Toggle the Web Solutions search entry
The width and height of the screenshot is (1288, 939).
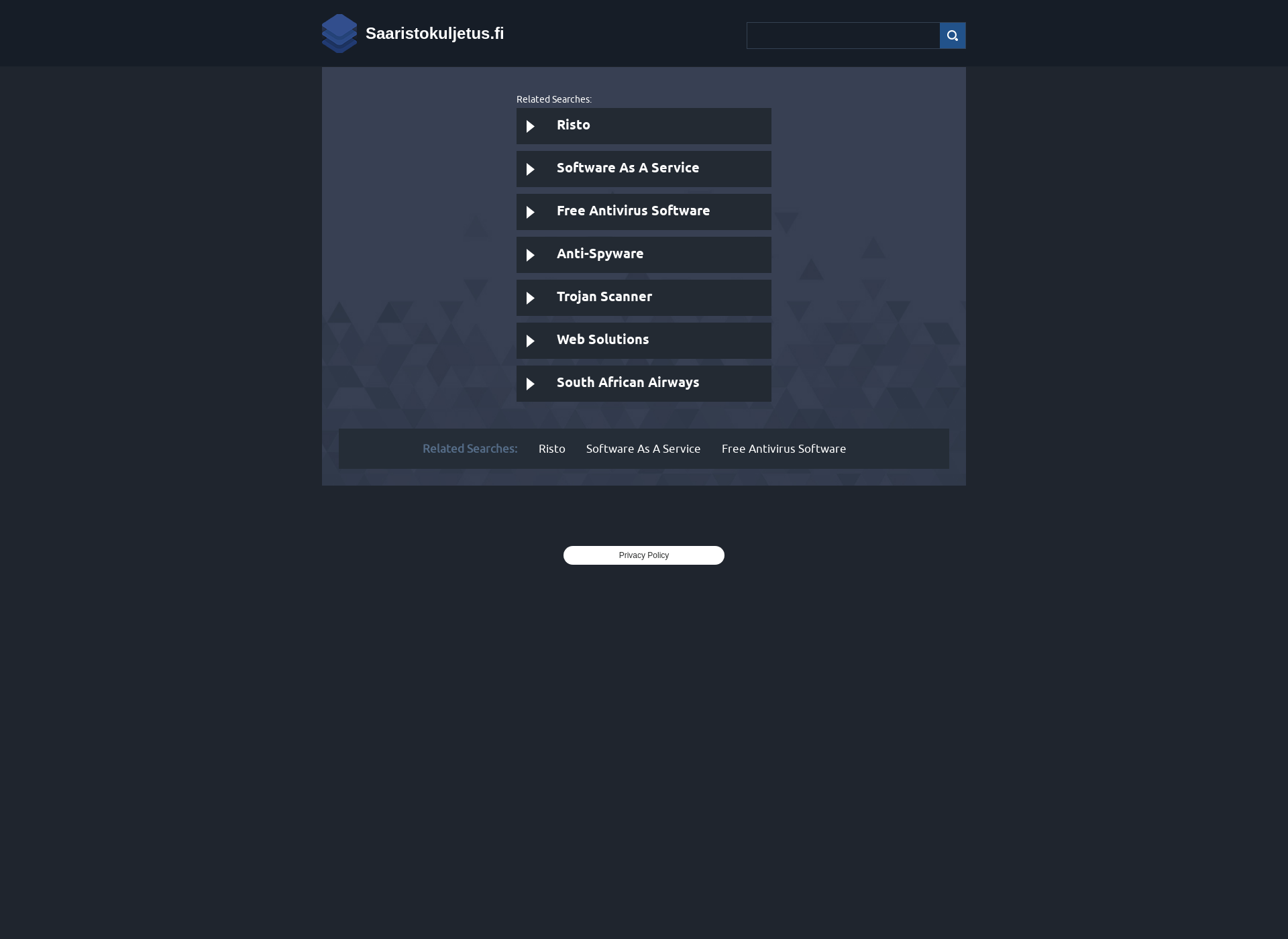pos(643,340)
